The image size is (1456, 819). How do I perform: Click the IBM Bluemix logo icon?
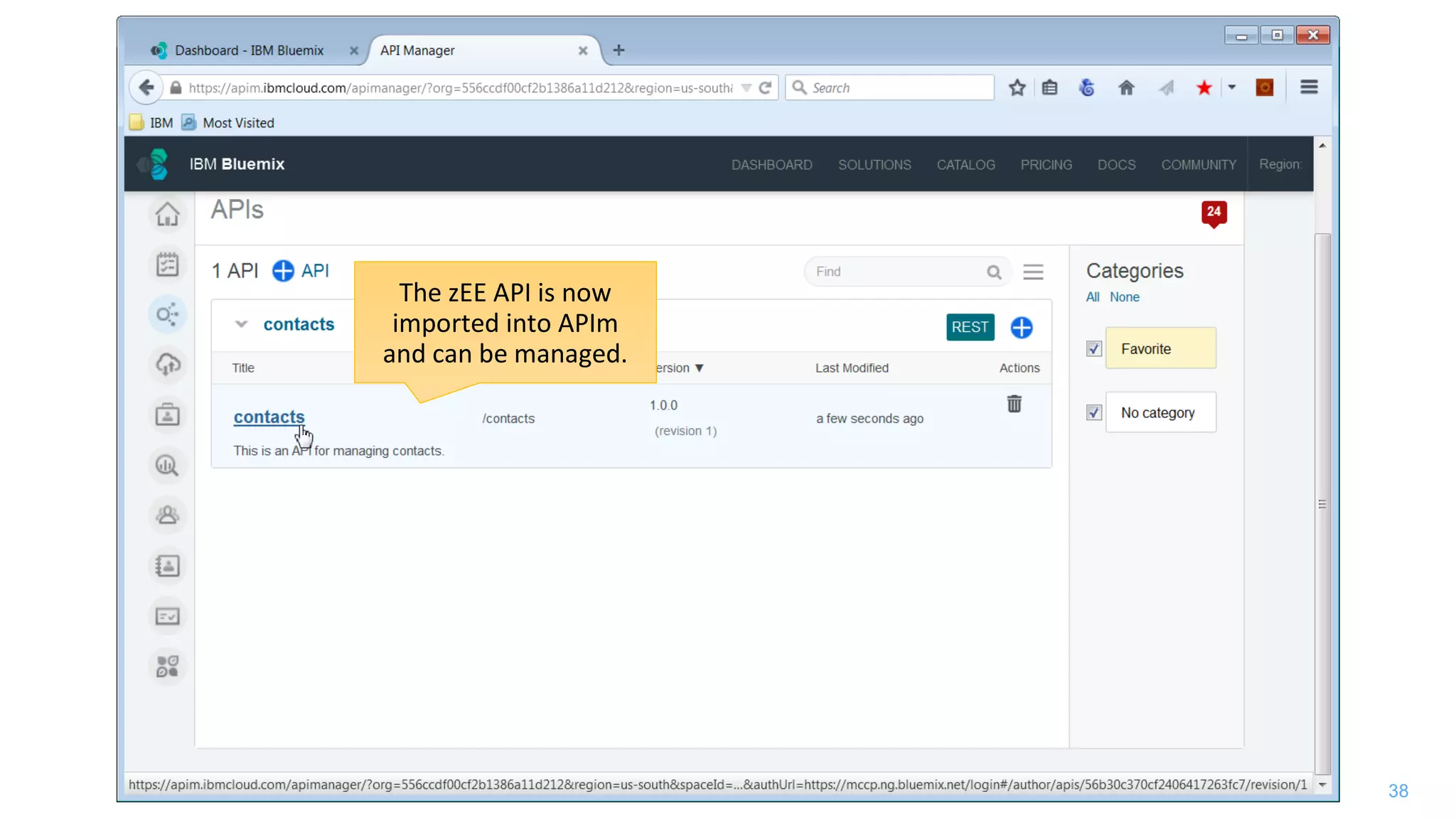(x=154, y=164)
